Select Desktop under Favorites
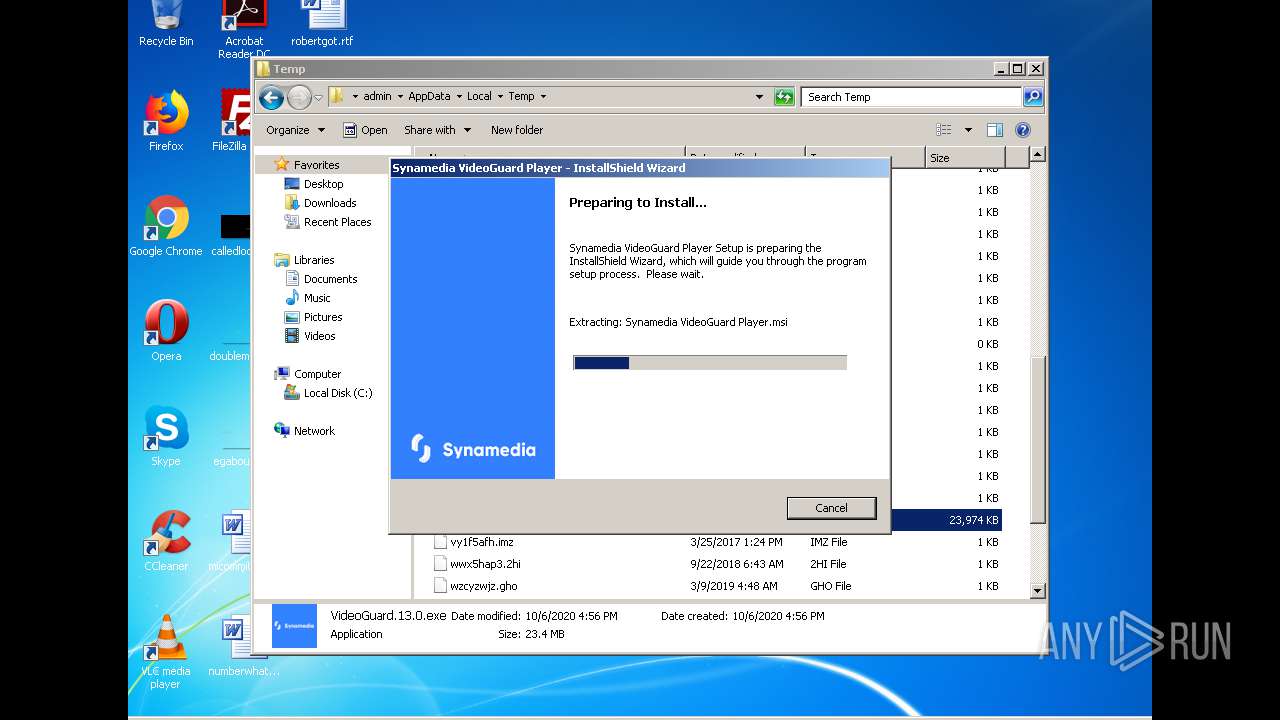 point(323,184)
